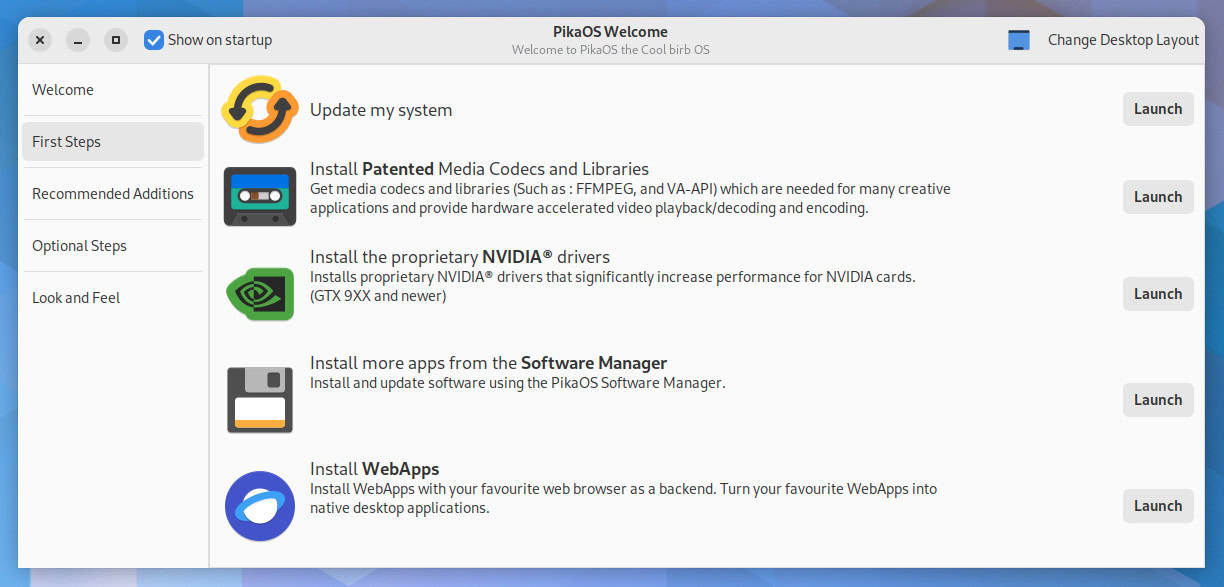Click the floppy disk Software Manager icon
This screenshot has width=1224, height=587.
(x=259, y=399)
